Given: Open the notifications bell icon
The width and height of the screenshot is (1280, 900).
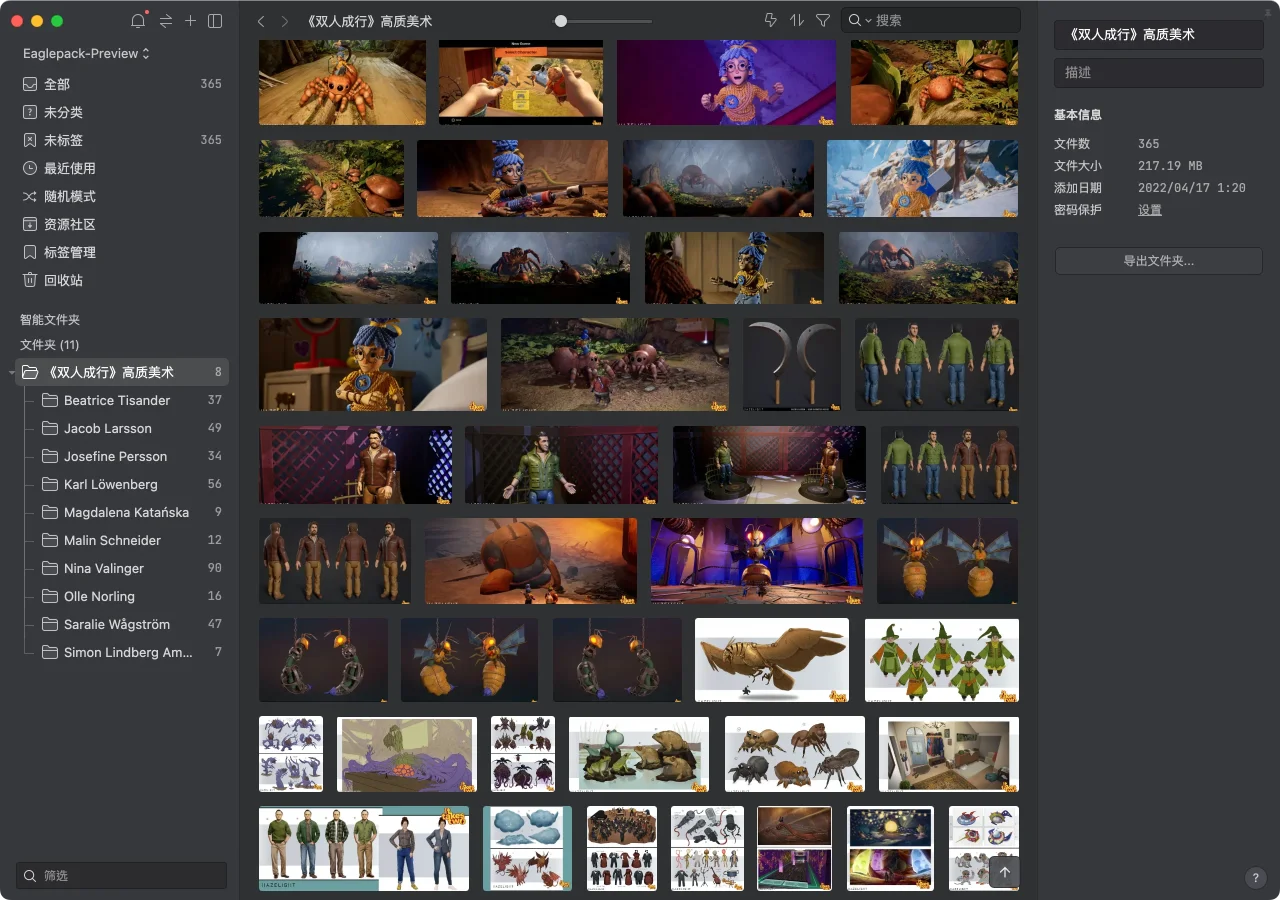Looking at the screenshot, I should [138, 21].
